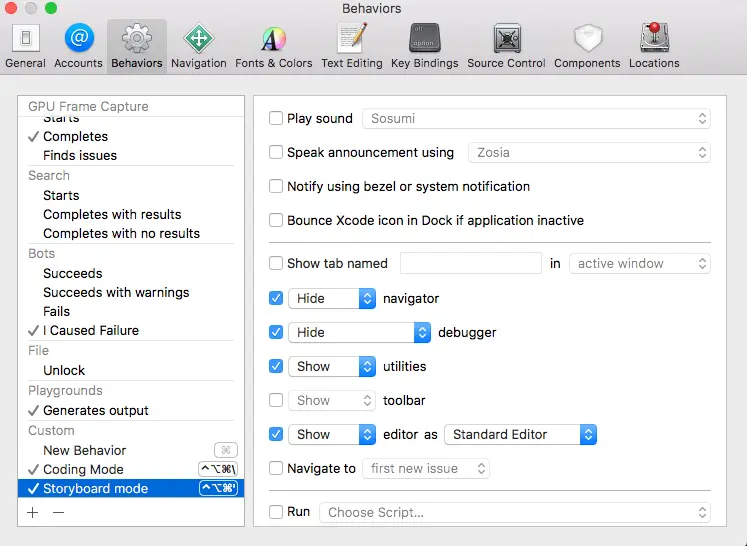Enable Speak announcement using checkbox
747x546 pixels.
[276, 152]
